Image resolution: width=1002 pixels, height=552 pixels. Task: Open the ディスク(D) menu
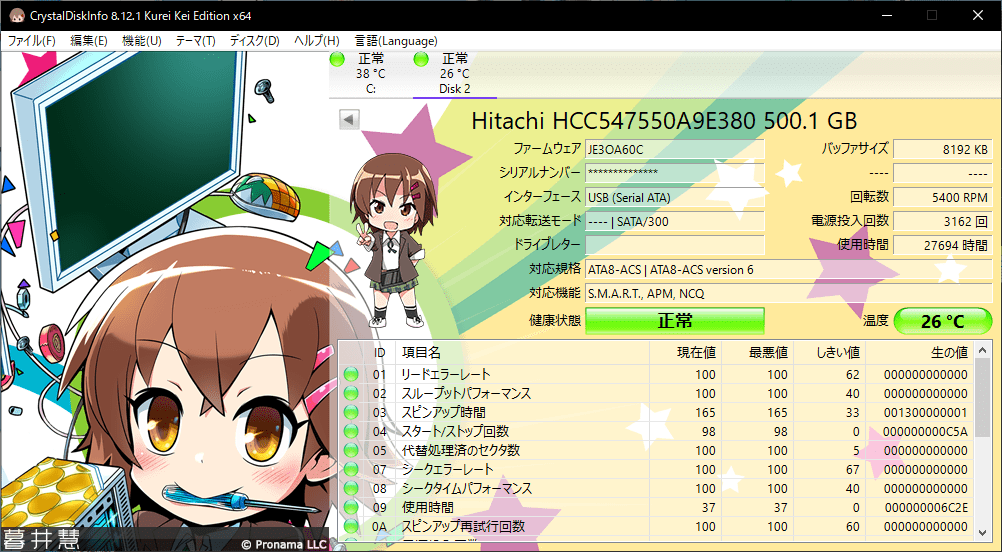pyautogui.click(x=255, y=41)
